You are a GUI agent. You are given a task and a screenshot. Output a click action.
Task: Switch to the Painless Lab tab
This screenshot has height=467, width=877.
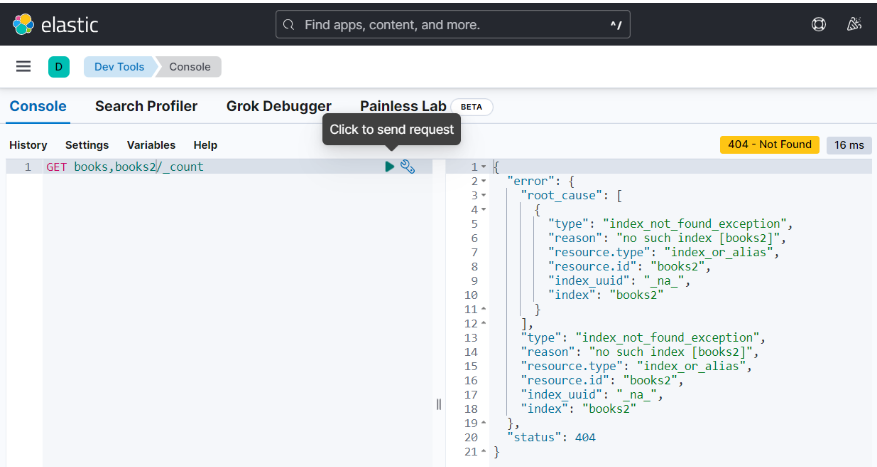click(403, 106)
